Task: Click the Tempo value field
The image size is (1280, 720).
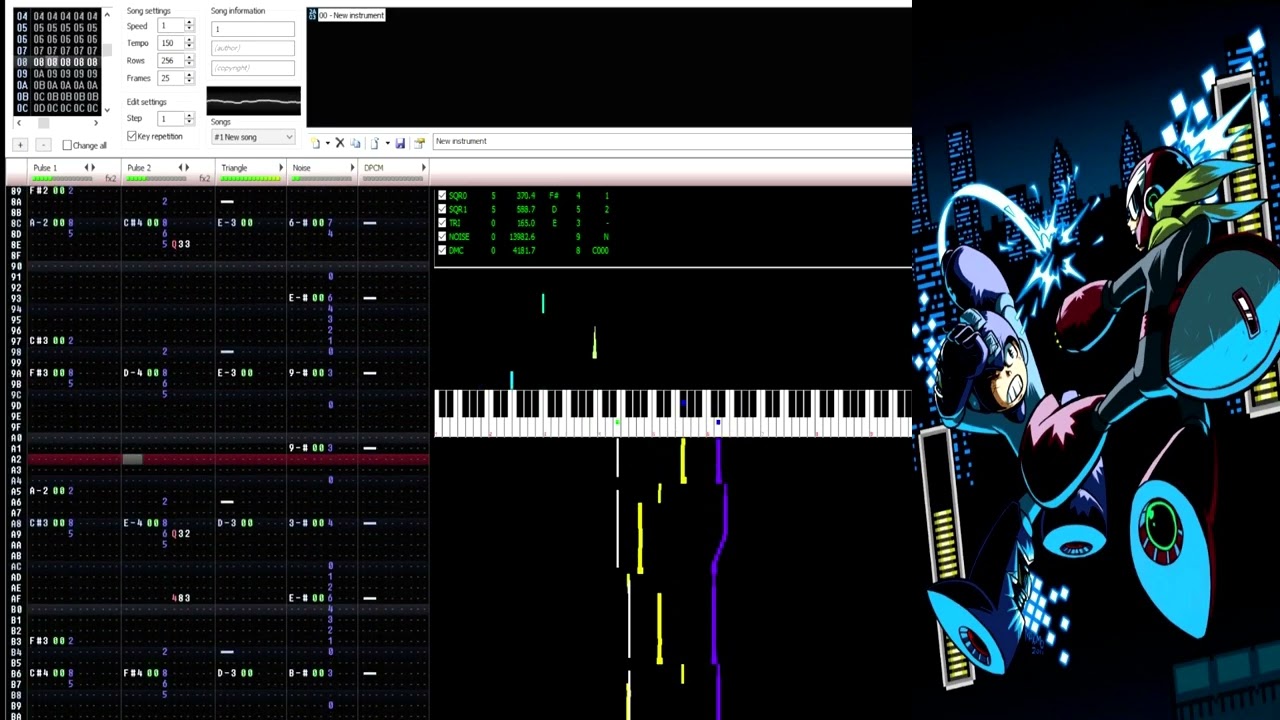Action: point(170,43)
